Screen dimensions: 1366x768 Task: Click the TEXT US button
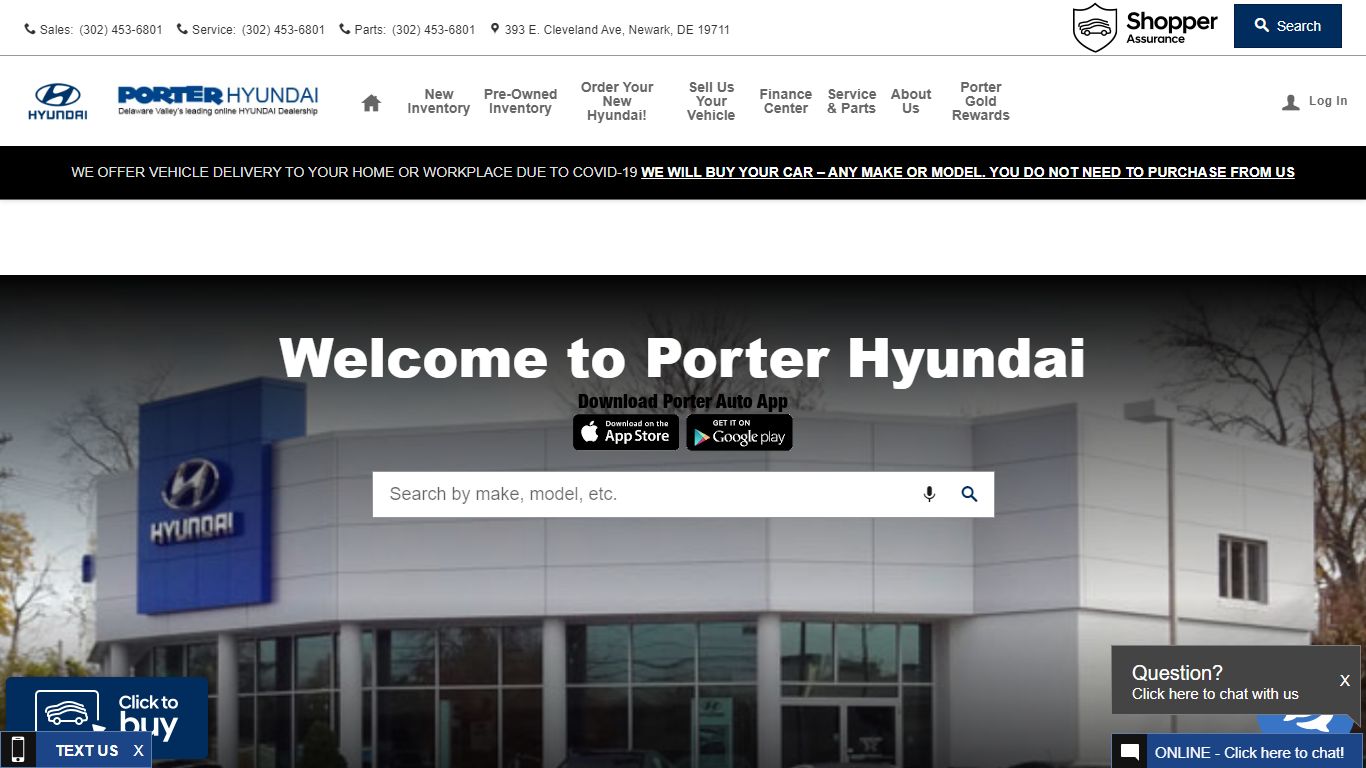[x=87, y=750]
